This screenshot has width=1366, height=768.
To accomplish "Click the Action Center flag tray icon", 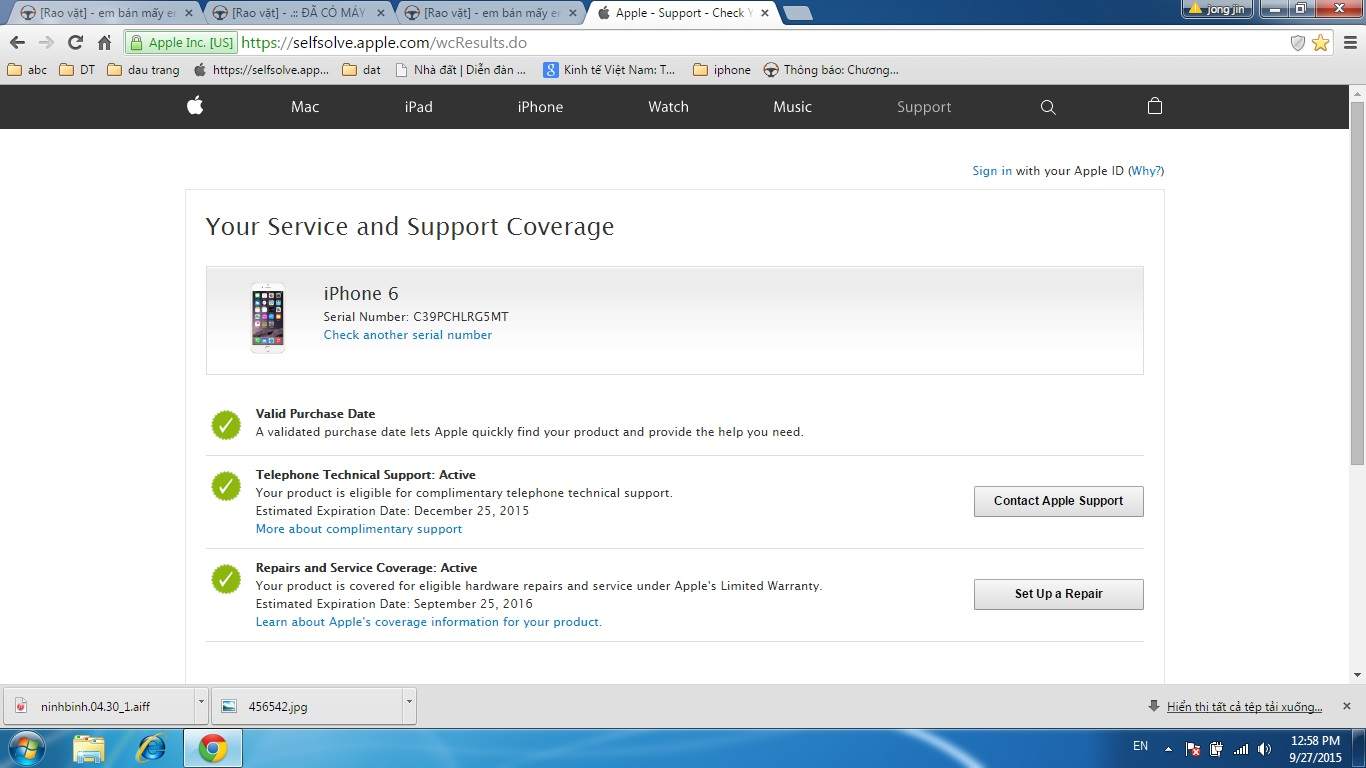I will tap(1193, 748).
